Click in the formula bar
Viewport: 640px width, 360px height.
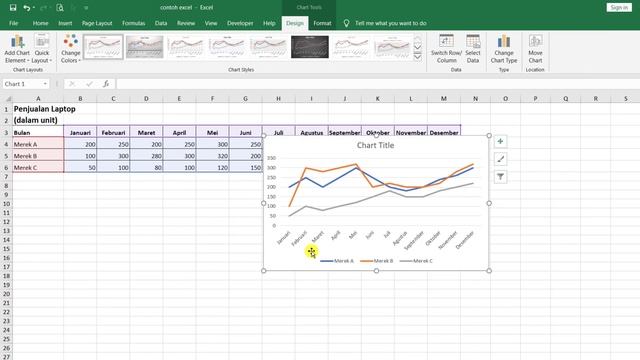(378, 84)
